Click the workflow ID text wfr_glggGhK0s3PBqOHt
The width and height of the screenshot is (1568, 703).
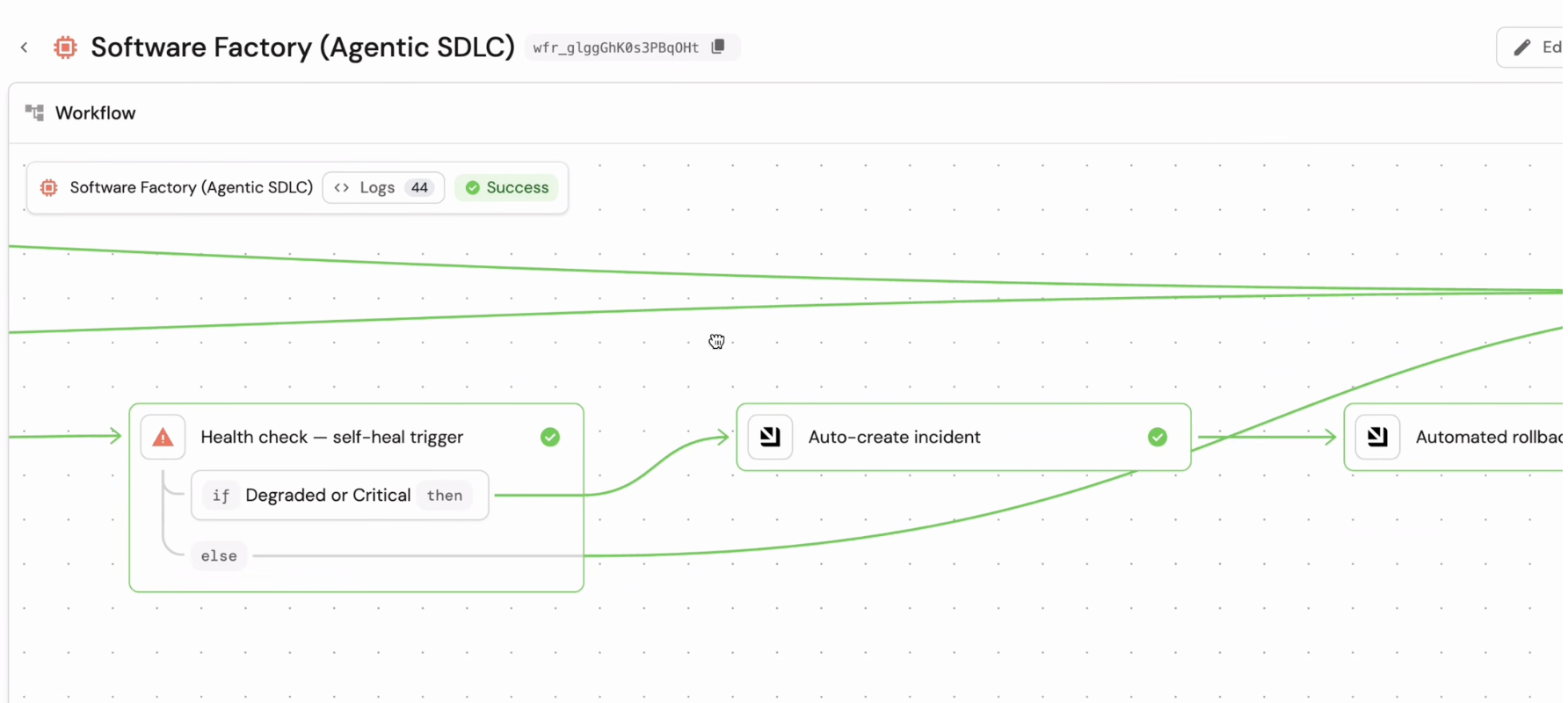tap(615, 47)
